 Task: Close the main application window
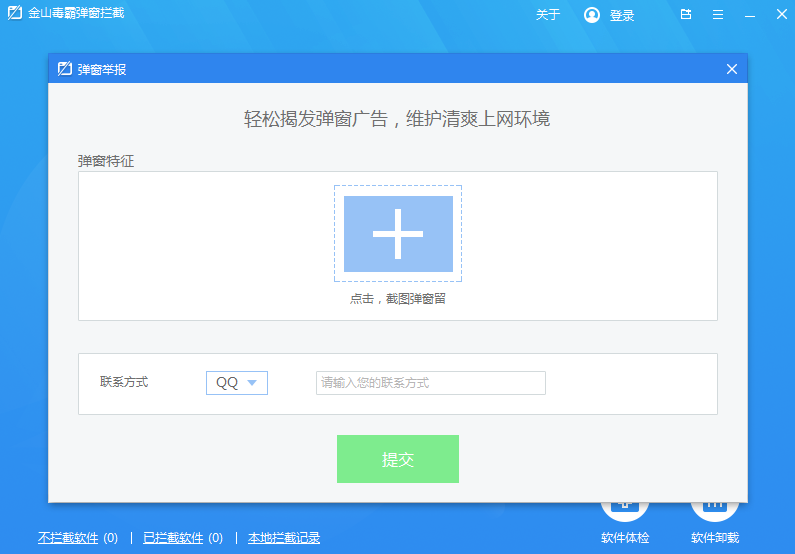tap(780, 15)
